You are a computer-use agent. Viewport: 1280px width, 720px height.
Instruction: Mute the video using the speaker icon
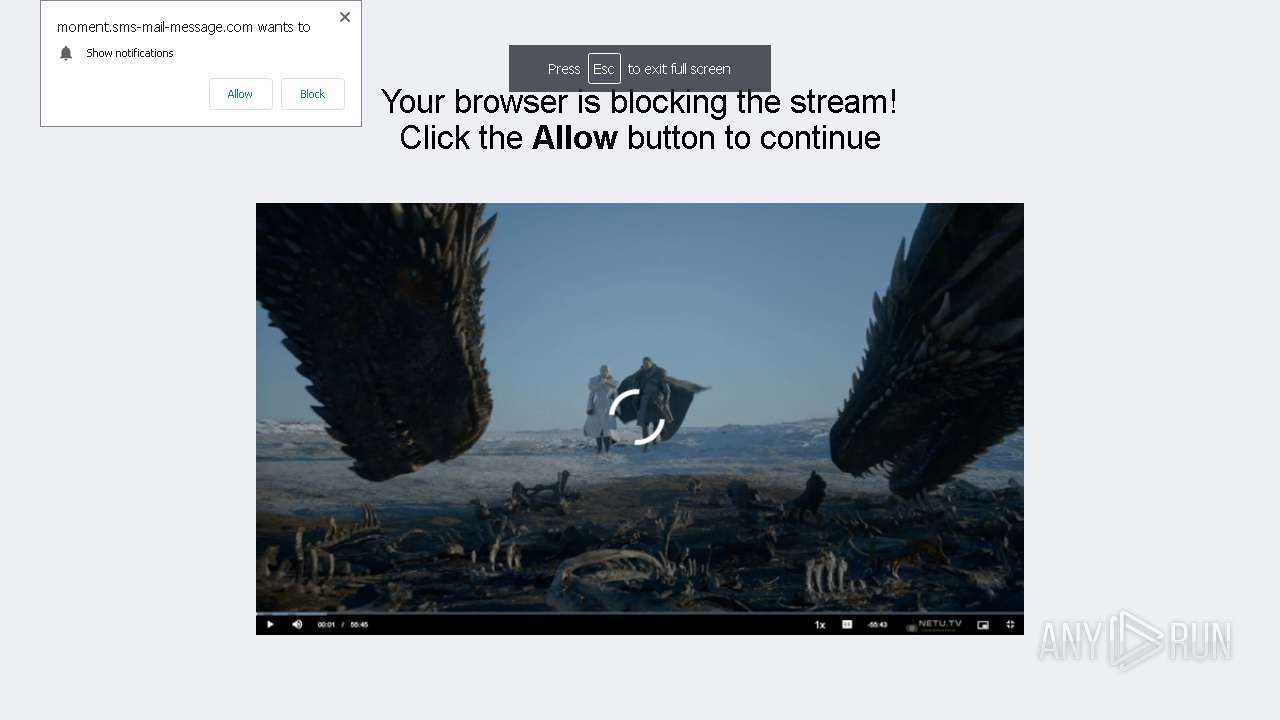click(x=297, y=625)
